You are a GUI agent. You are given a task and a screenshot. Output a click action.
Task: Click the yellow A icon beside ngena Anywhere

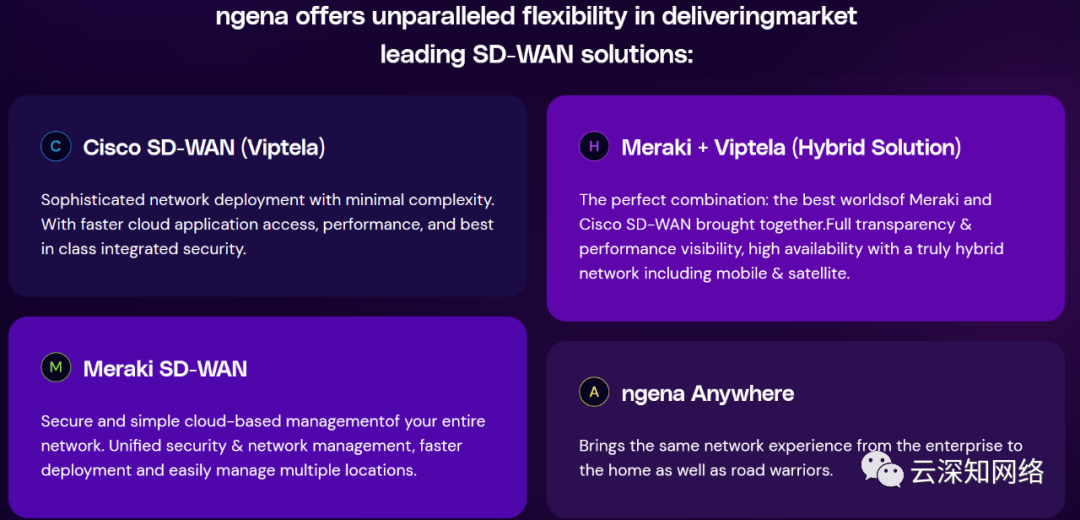(594, 392)
